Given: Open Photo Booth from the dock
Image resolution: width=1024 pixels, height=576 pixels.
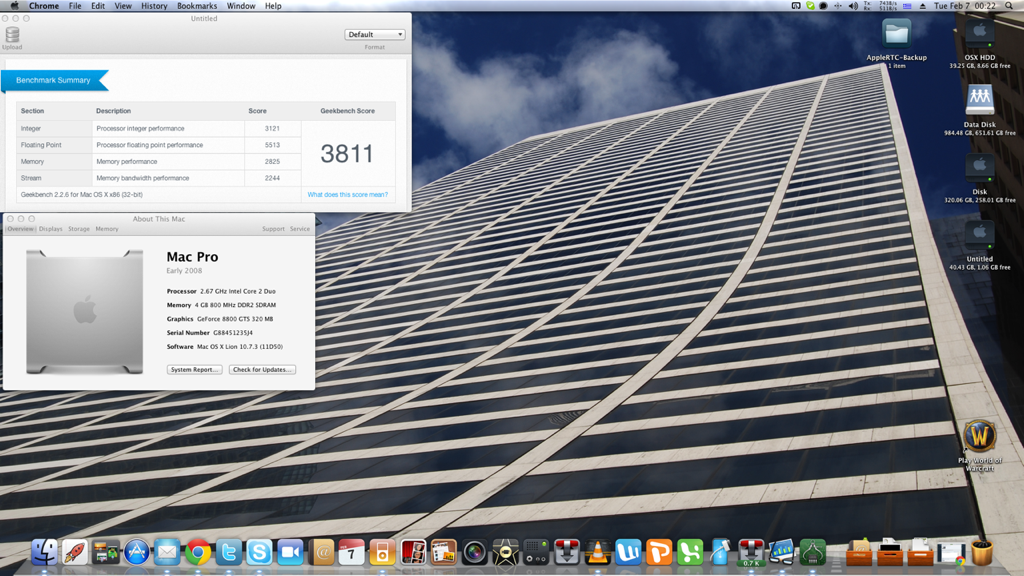Looking at the screenshot, I should point(413,552).
